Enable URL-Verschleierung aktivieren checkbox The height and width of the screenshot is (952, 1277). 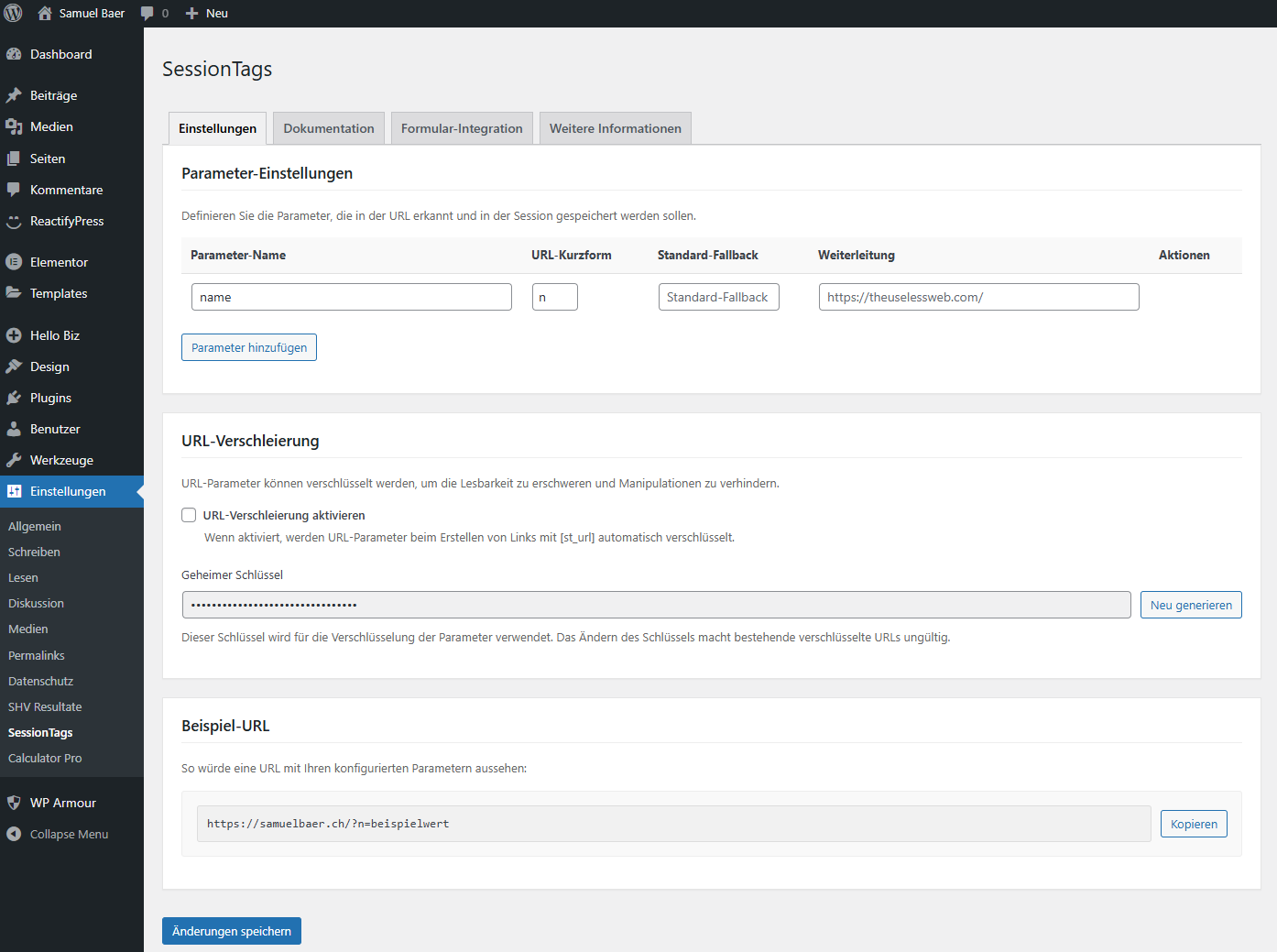pos(189,515)
